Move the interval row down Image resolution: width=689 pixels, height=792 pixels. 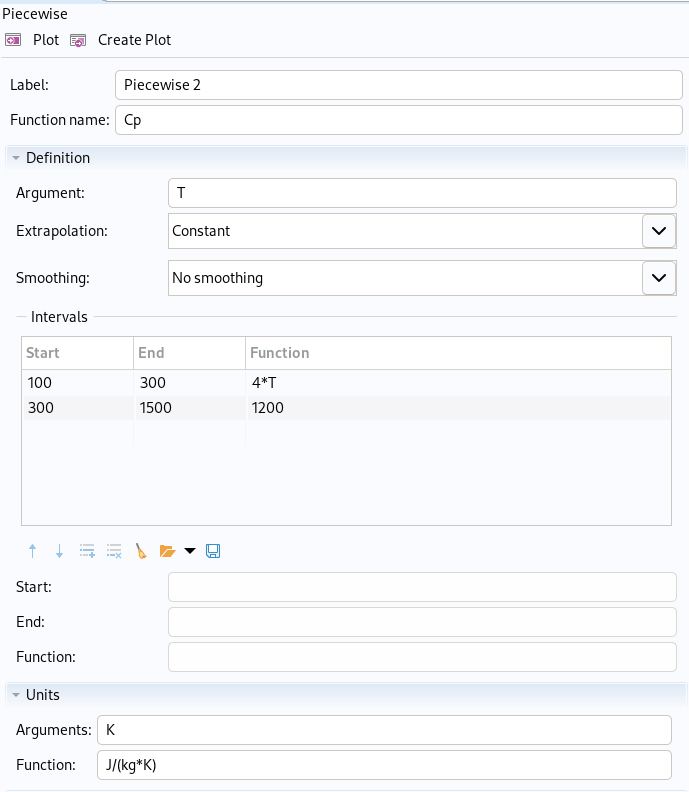pyautogui.click(x=59, y=551)
